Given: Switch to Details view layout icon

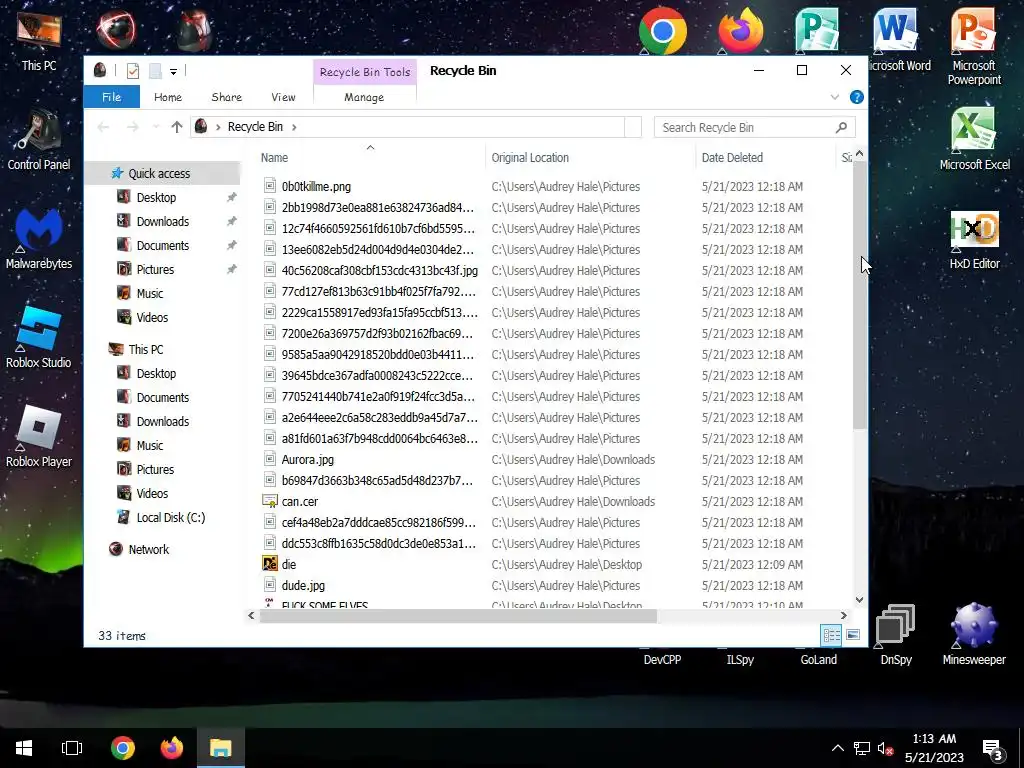Looking at the screenshot, I should pyautogui.click(x=831, y=635).
